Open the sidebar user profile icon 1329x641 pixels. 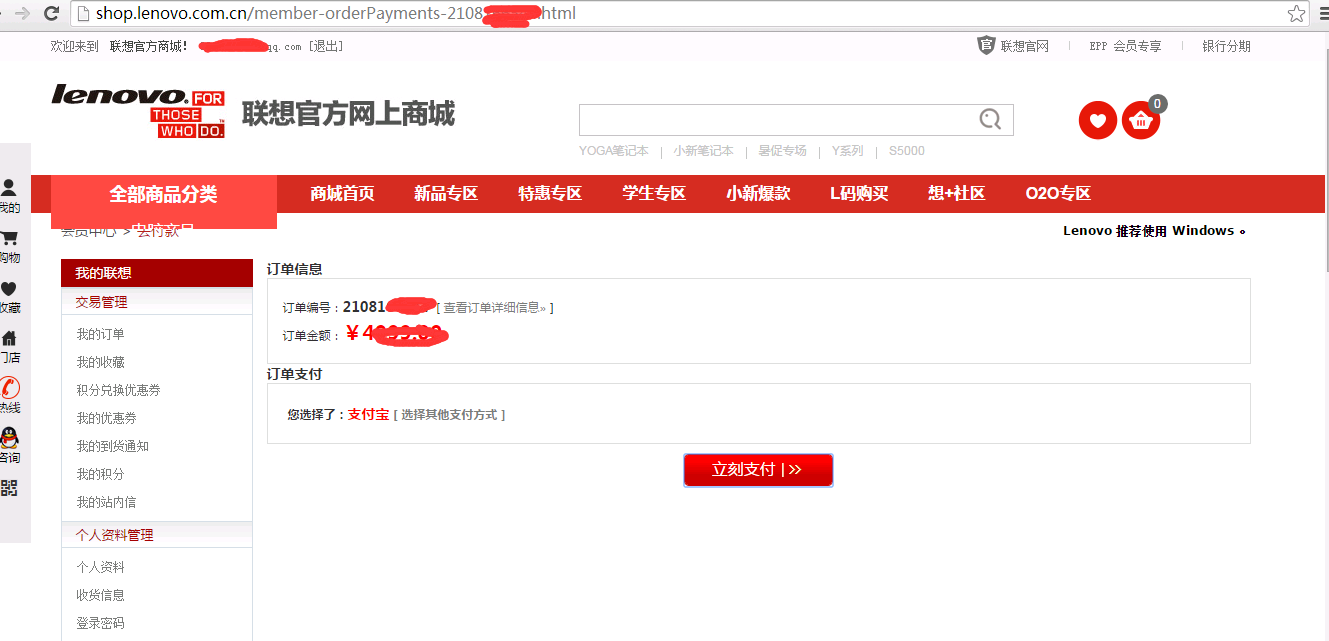(9, 187)
